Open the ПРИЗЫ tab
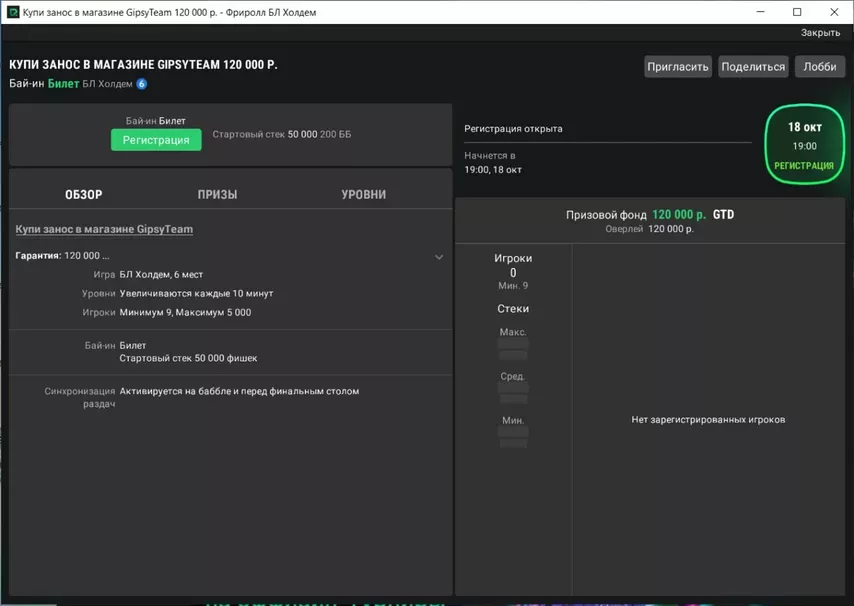854x606 pixels. pos(217,195)
